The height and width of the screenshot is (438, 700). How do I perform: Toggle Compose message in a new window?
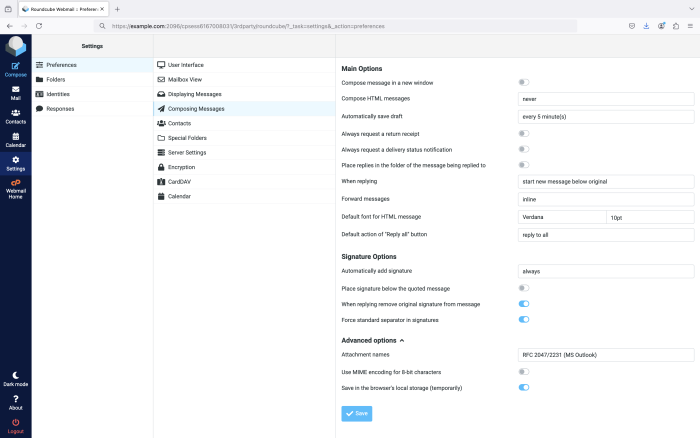click(524, 82)
